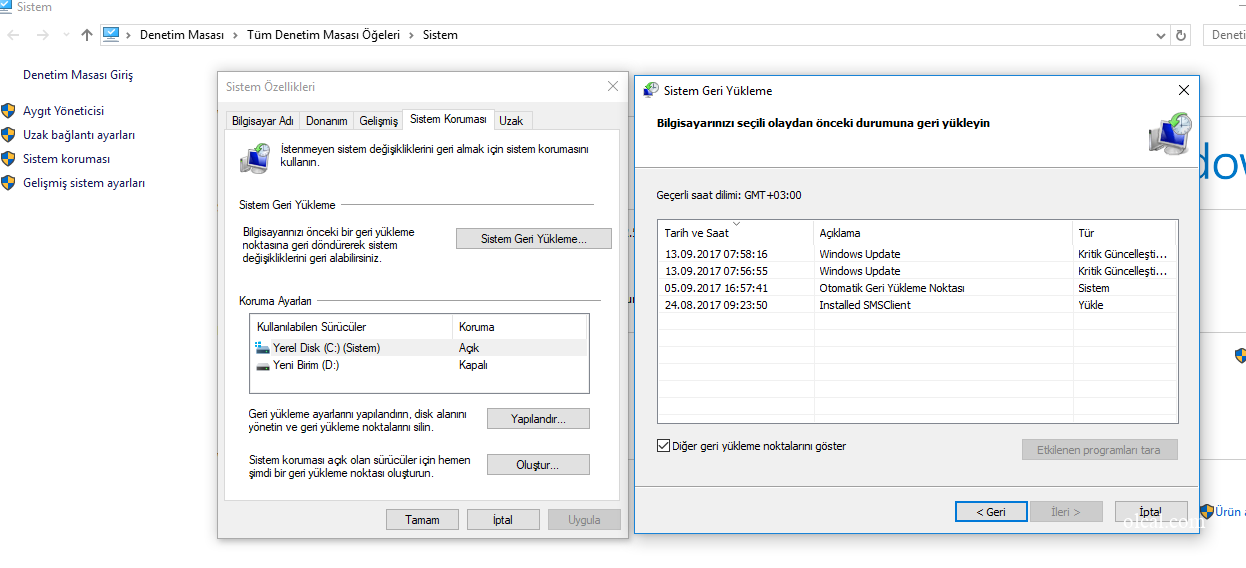Select restore point 13.09.2017 07:58:16
This screenshot has width=1246, height=568.
[x=917, y=254]
